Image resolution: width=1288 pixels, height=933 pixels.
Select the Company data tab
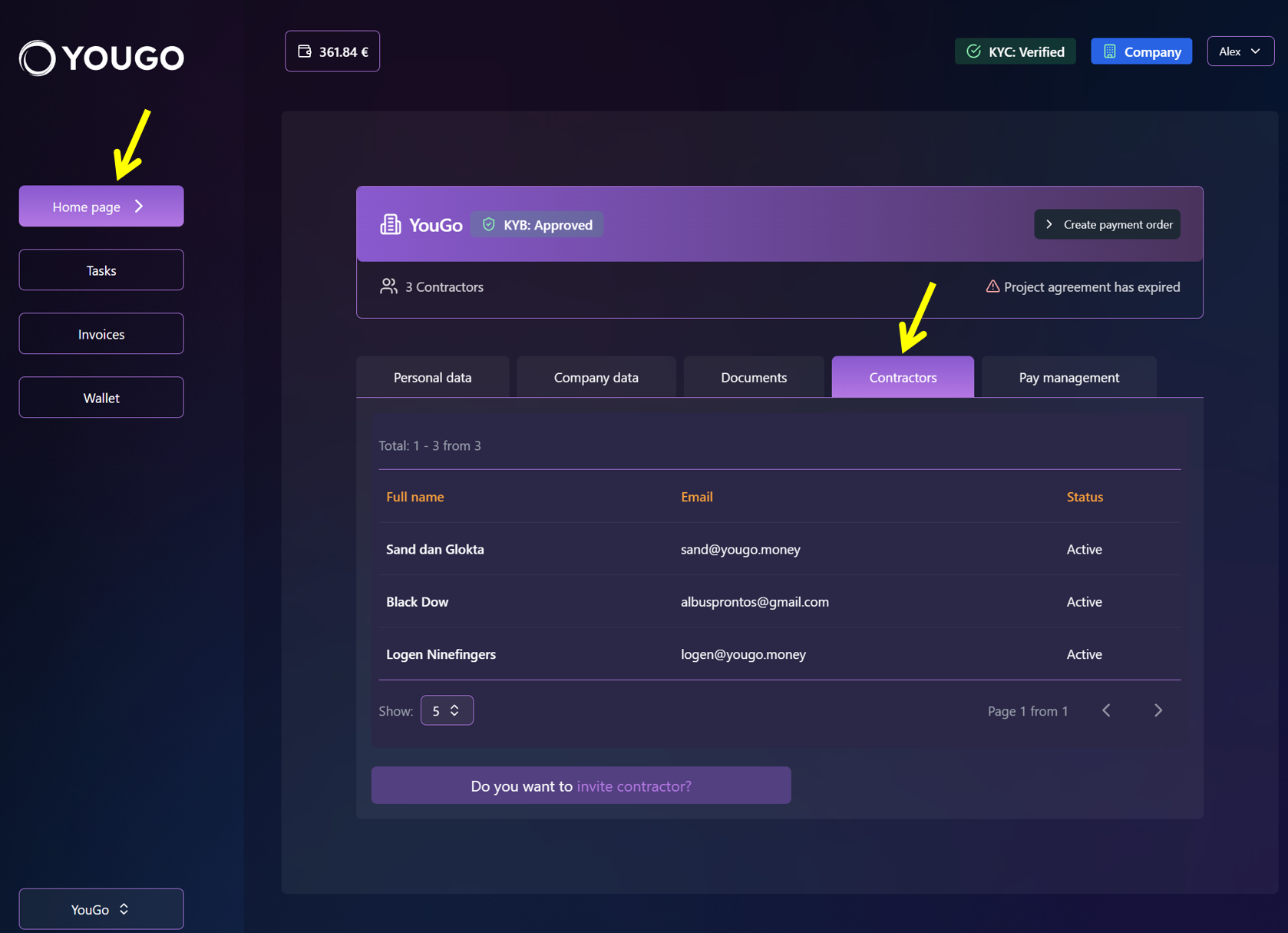[x=596, y=377]
